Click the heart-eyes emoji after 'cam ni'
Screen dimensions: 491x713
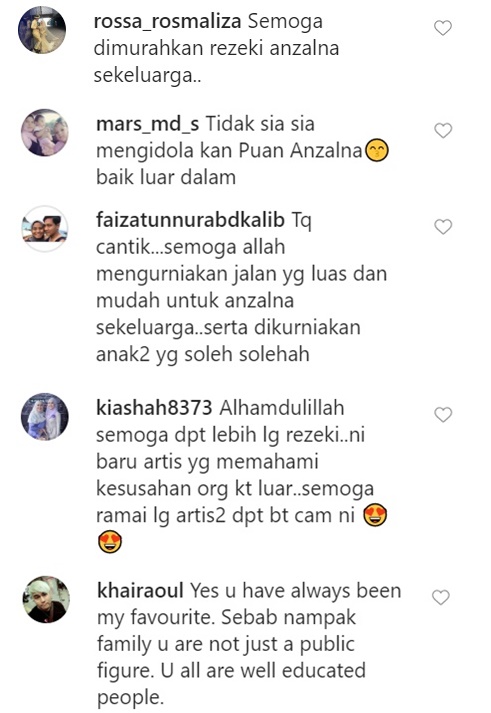click(x=375, y=516)
